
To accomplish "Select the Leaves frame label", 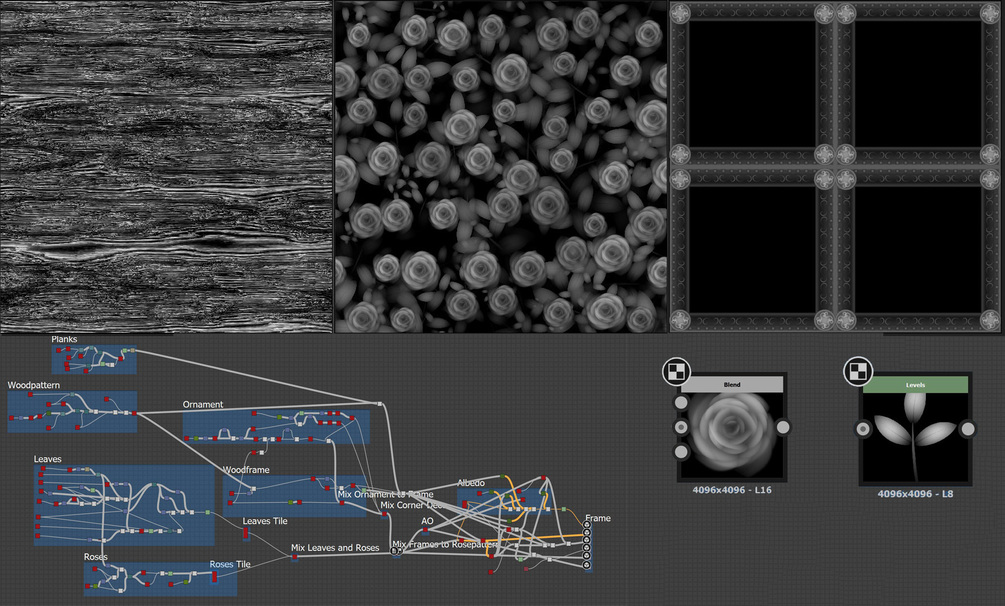I will (47, 459).
